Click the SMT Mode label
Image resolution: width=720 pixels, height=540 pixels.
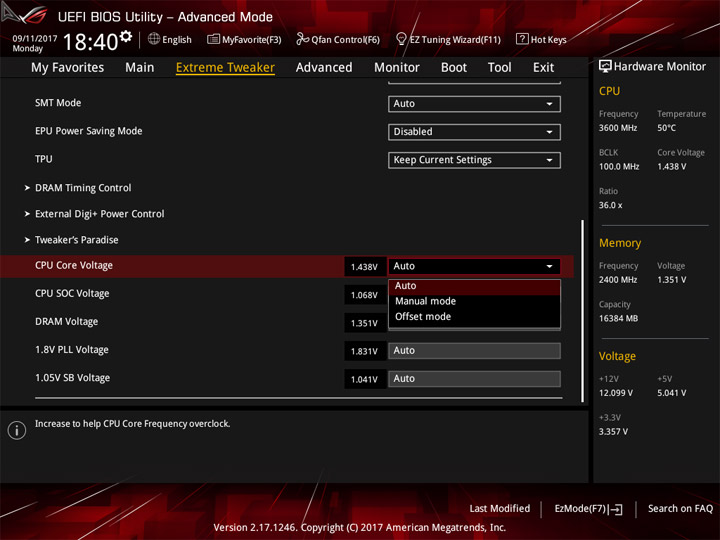click(x=58, y=103)
